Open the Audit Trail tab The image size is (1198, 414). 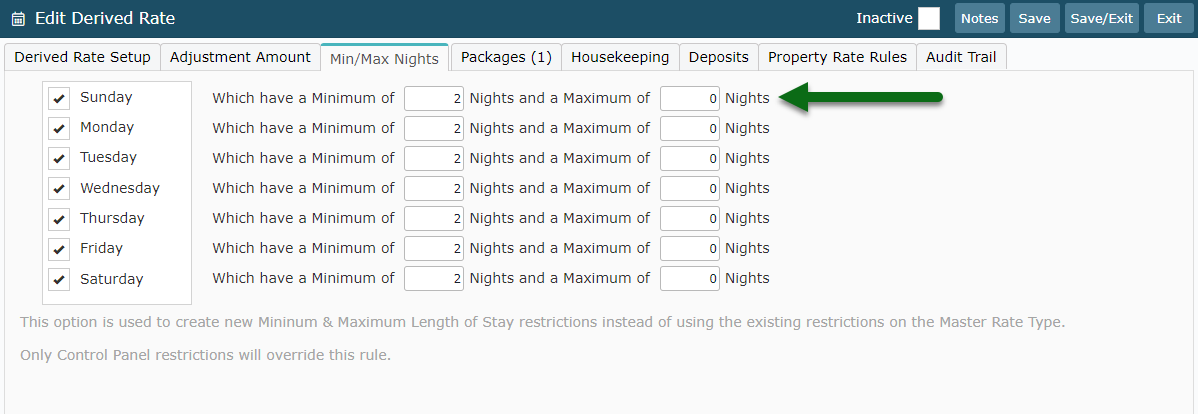(x=961, y=57)
